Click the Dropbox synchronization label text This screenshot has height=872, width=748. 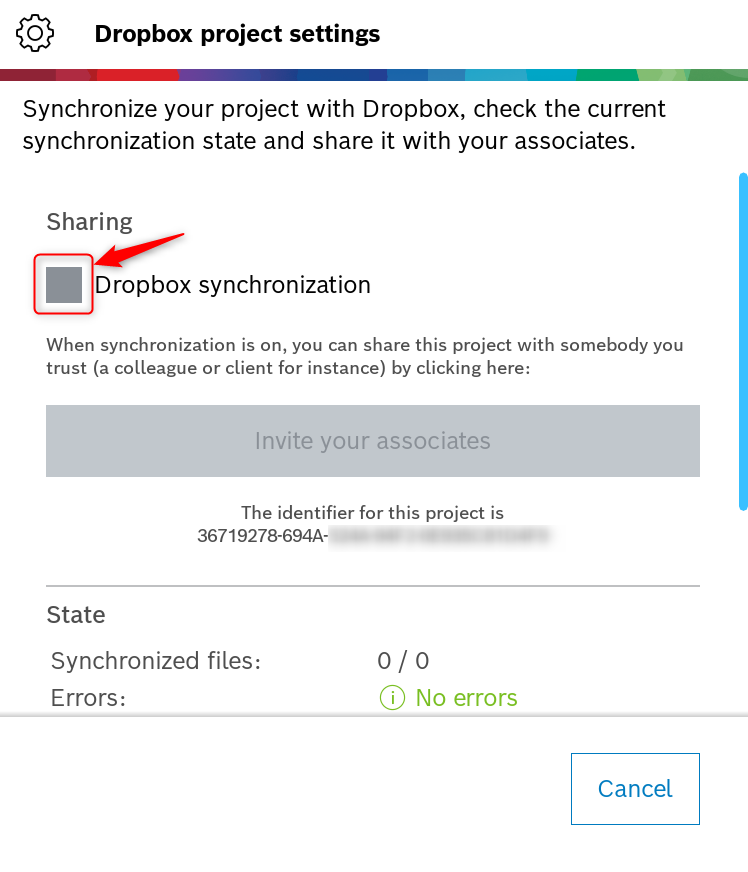tap(232, 285)
